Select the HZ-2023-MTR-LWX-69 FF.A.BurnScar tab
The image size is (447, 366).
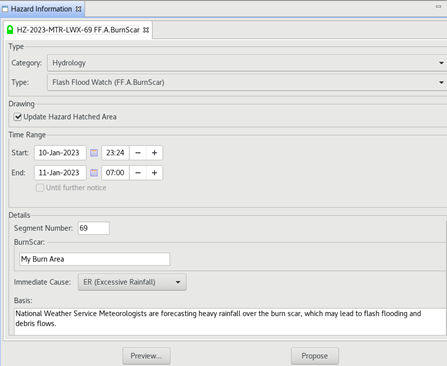tap(78, 30)
